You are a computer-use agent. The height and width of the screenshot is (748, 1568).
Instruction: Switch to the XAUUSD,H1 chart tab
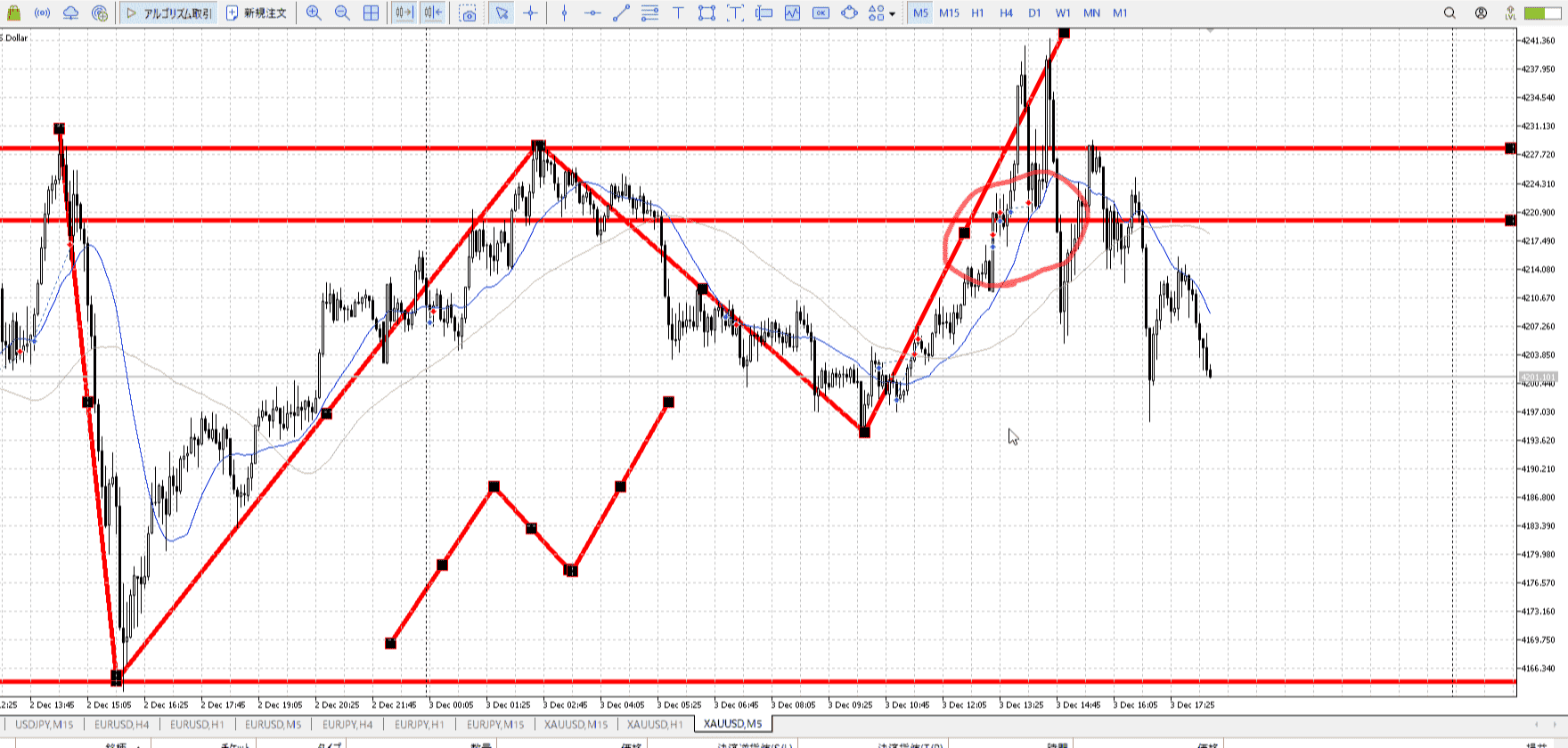point(655,724)
